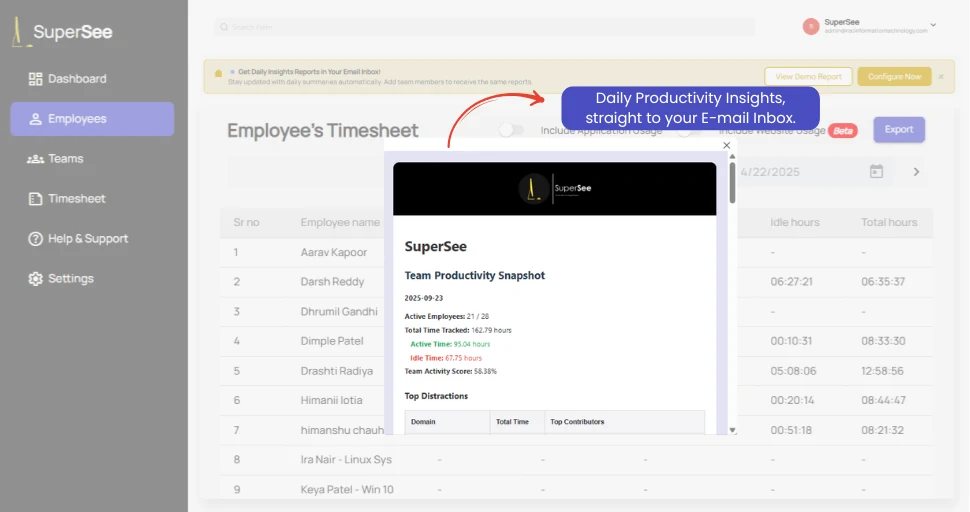
Task: Click the notification bell in banner
Action: pyautogui.click(x=218, y=74)
